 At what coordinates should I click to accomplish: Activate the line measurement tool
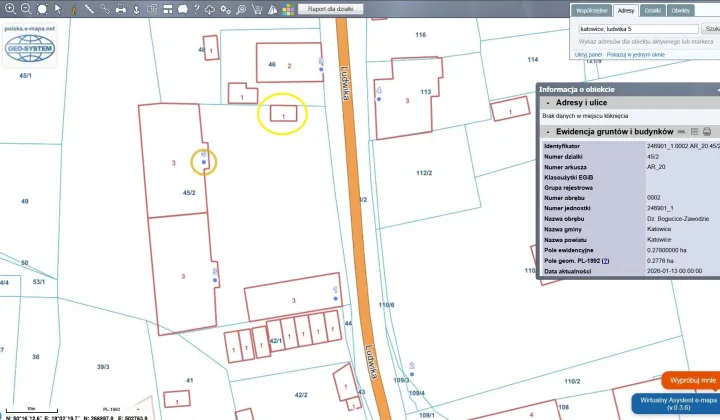coord(89,9)
